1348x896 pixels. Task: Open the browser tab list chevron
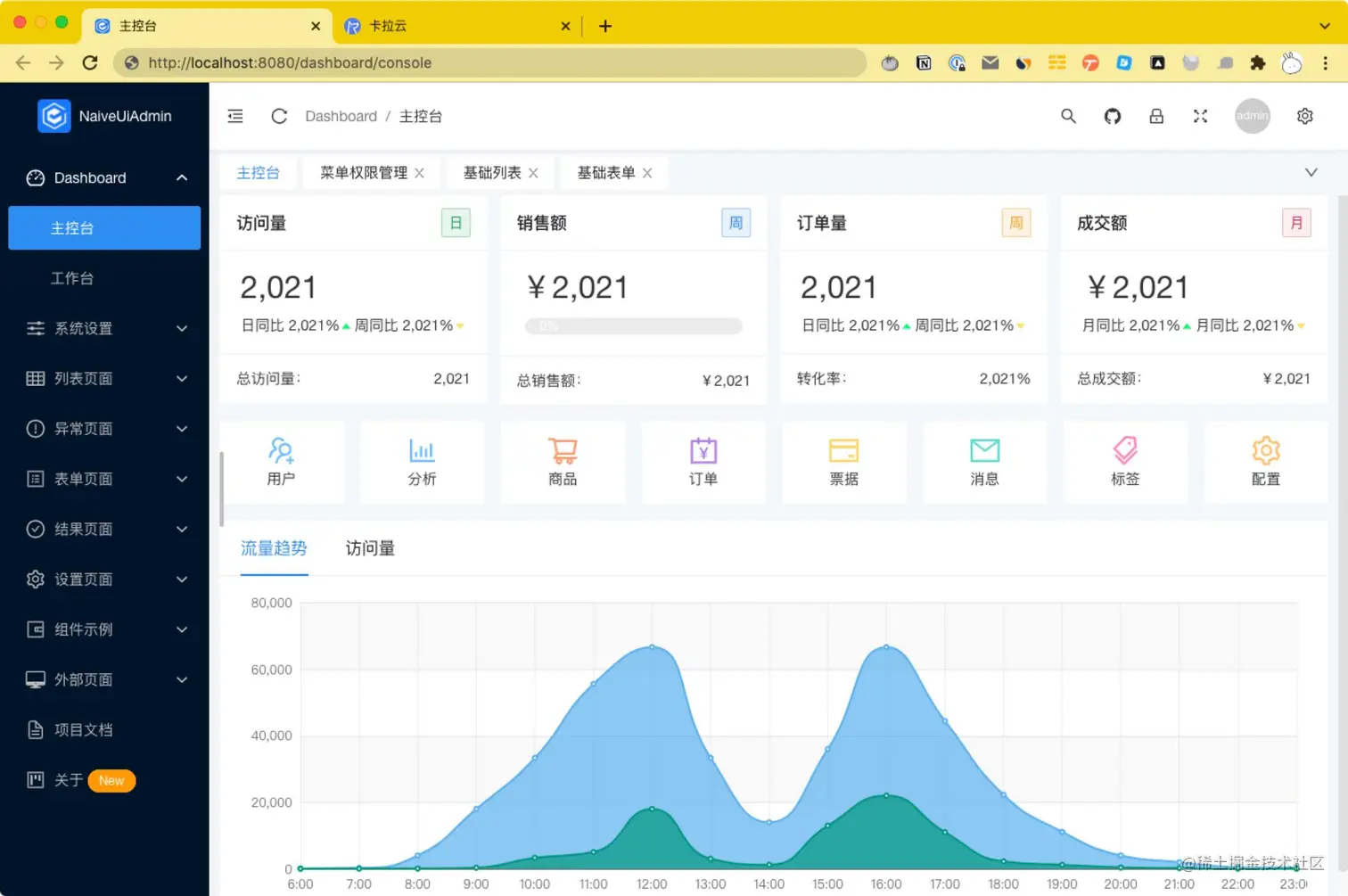tap(1325, 26)
